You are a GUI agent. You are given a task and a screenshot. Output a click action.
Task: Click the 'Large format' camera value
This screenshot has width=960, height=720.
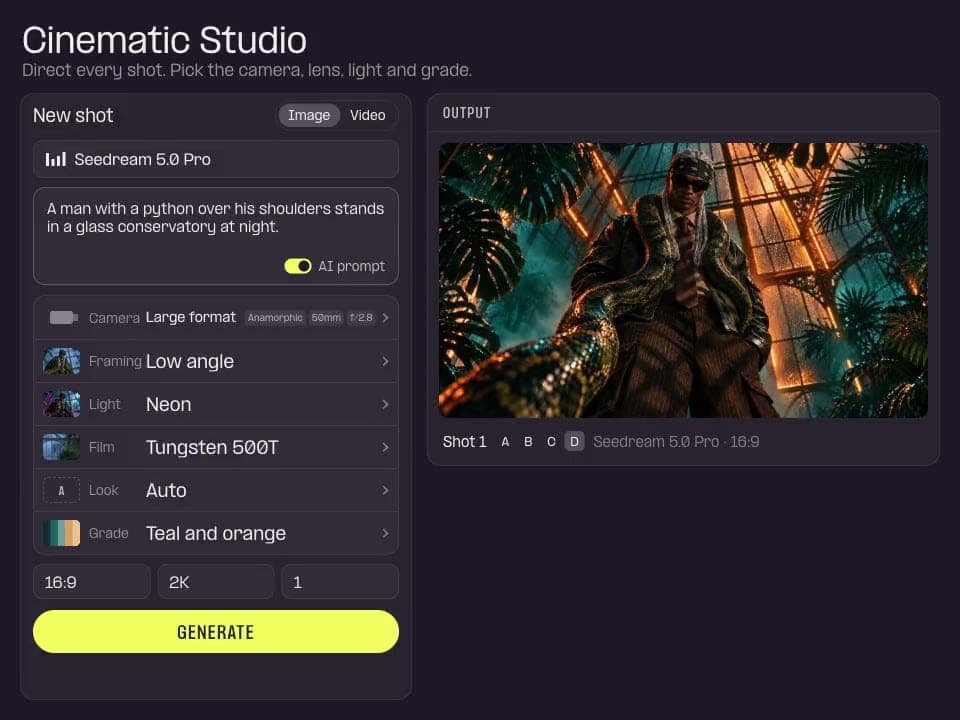190,317
